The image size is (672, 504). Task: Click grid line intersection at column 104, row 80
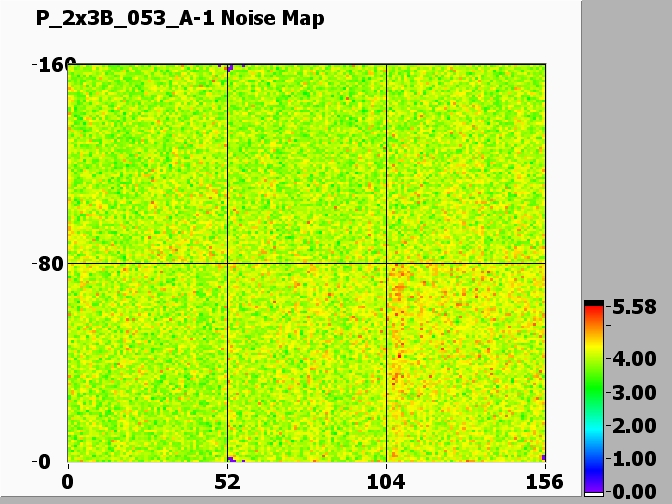[386, 264]
